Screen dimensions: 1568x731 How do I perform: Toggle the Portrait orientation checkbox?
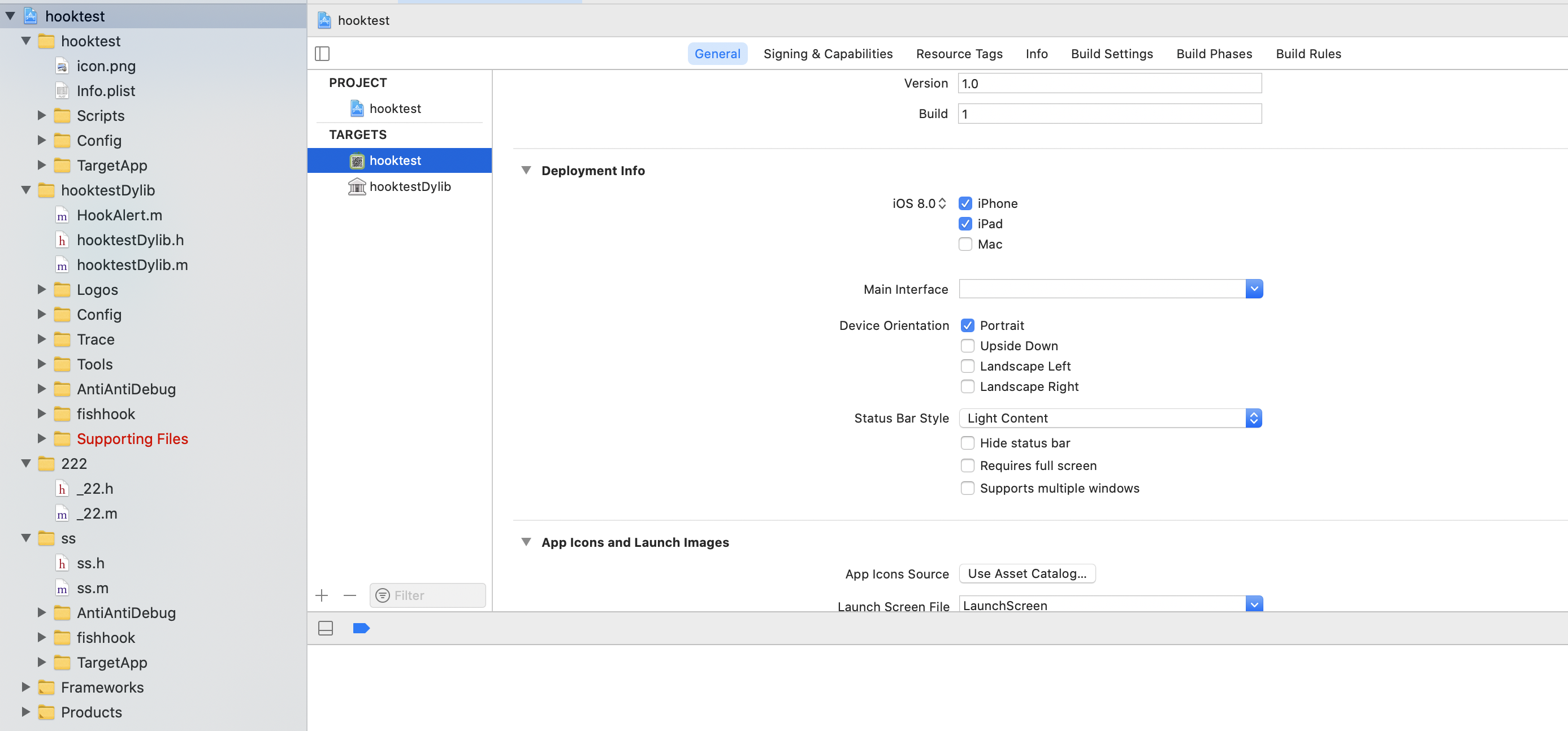[x=967, y=325]
